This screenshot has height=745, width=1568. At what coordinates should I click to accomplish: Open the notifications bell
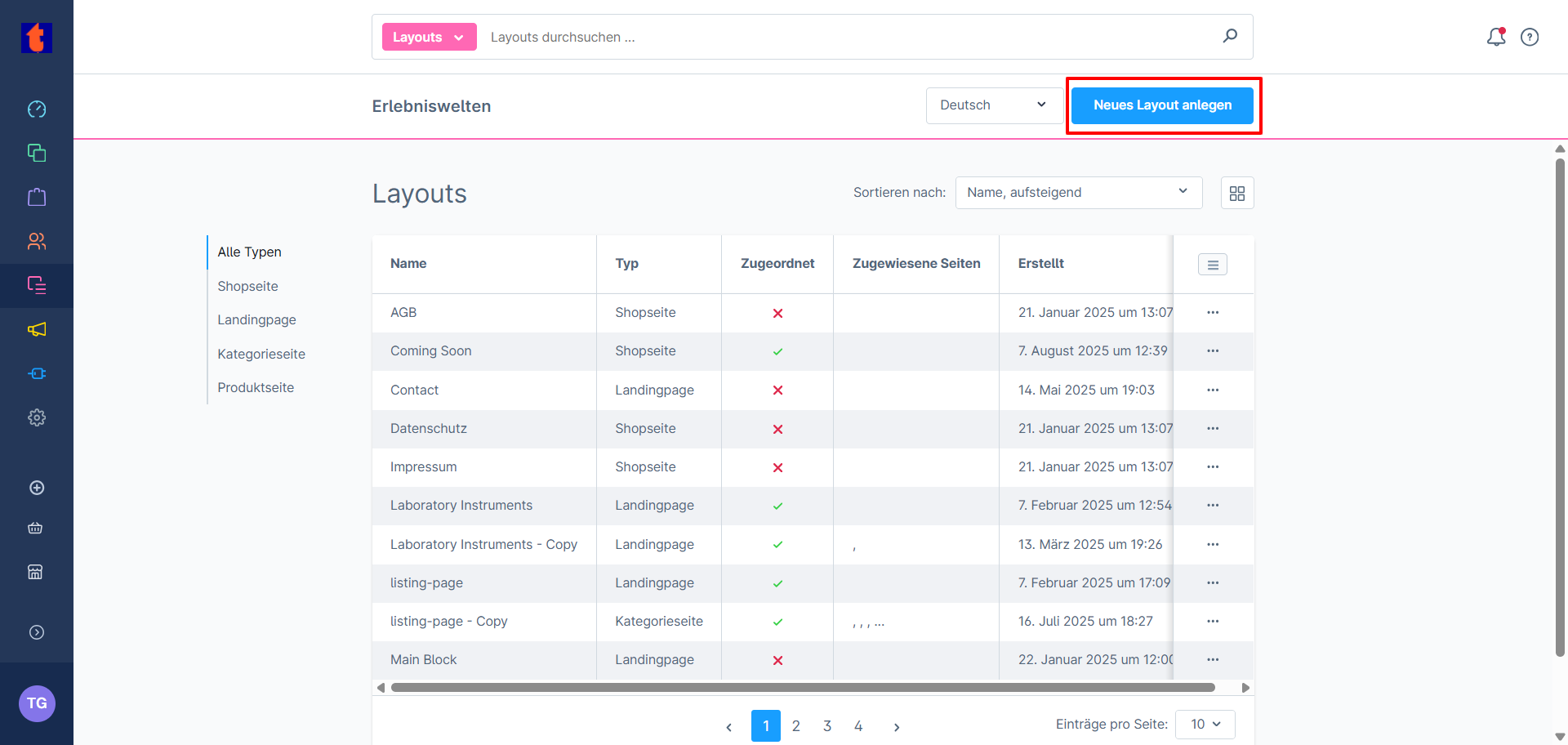[1495, 37]
